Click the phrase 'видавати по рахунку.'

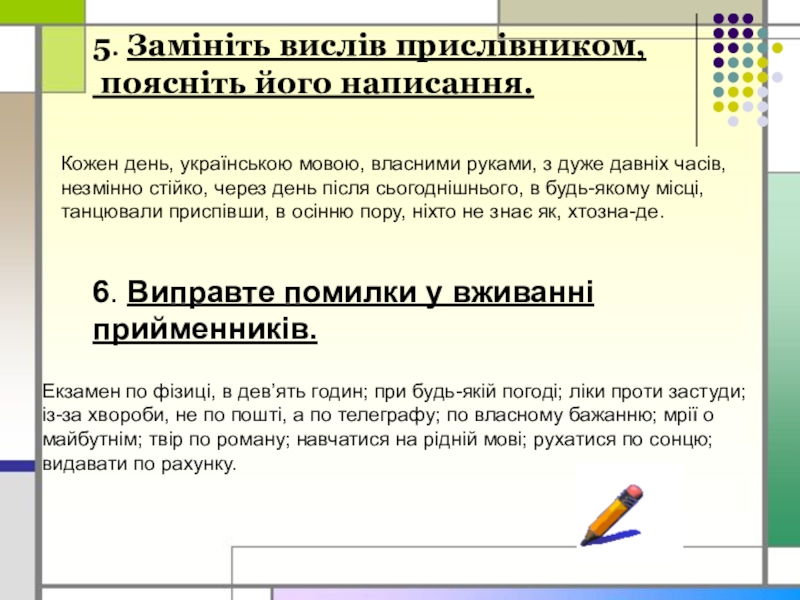pyautogui.click(x=139, y=464)
